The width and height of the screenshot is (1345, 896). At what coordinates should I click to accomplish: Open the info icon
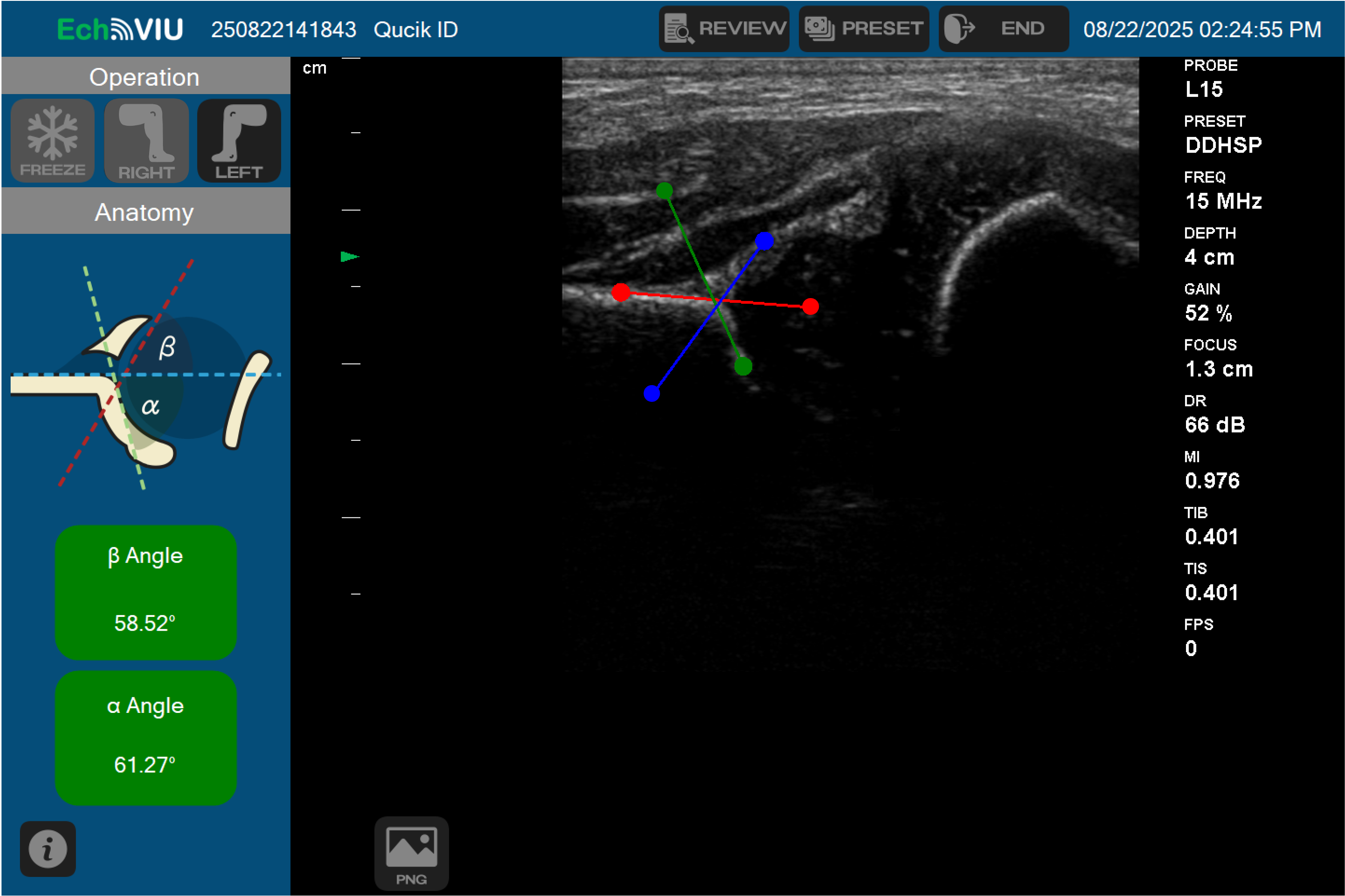click(x=48, y=849)
